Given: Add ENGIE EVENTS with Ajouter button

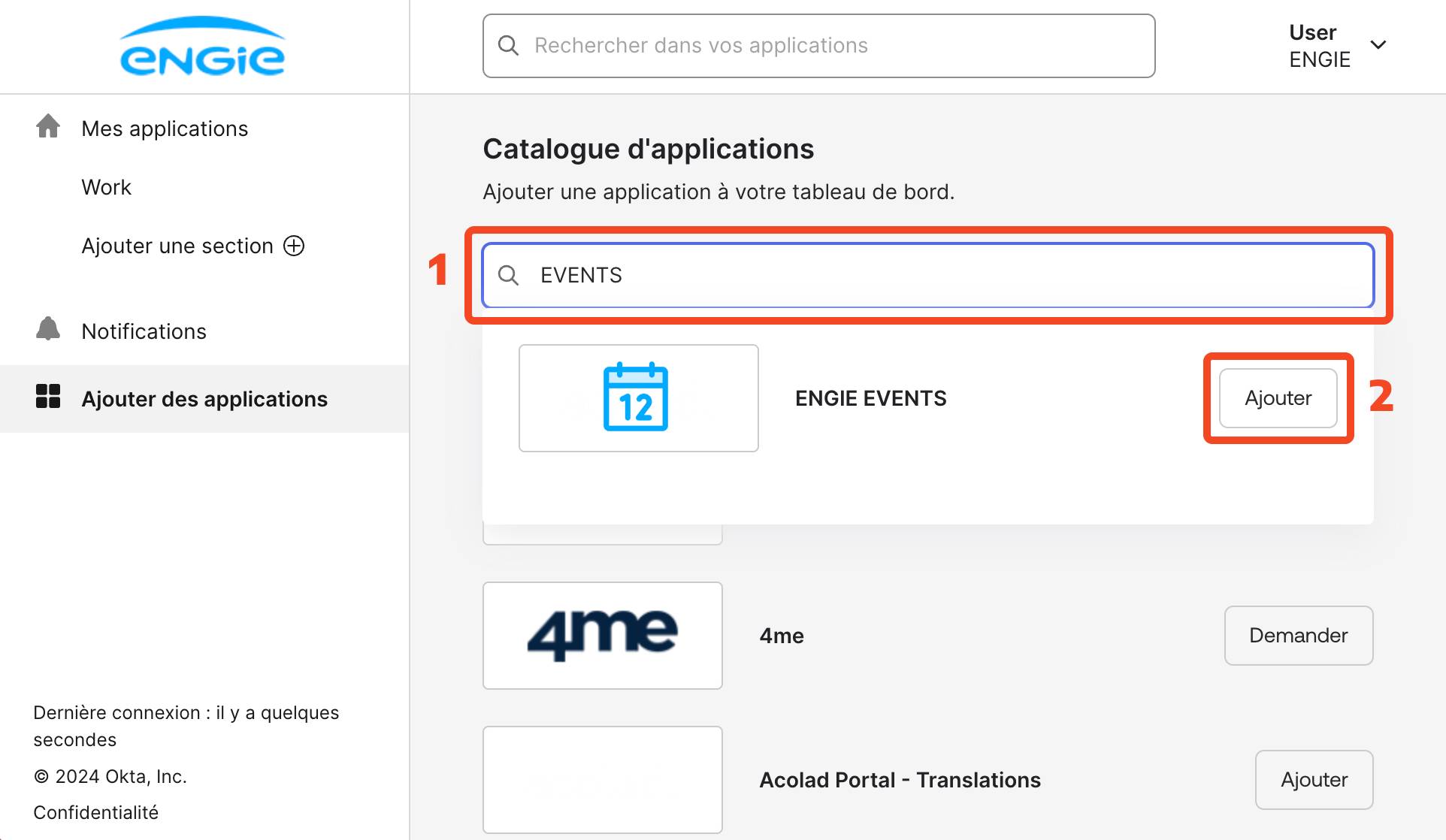Looking at the screenshot, I should 1278,398.
